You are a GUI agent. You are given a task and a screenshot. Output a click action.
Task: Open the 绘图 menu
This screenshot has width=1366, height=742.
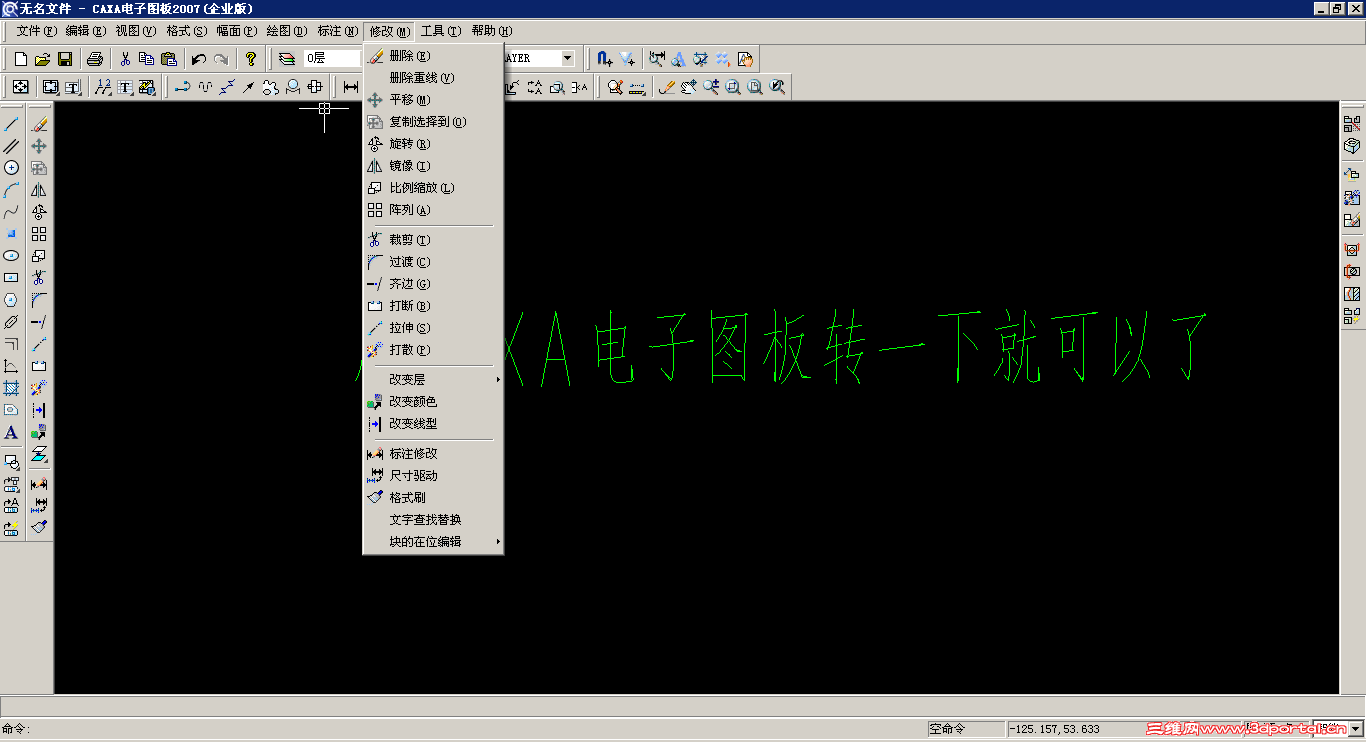click(x=287, y=31)
